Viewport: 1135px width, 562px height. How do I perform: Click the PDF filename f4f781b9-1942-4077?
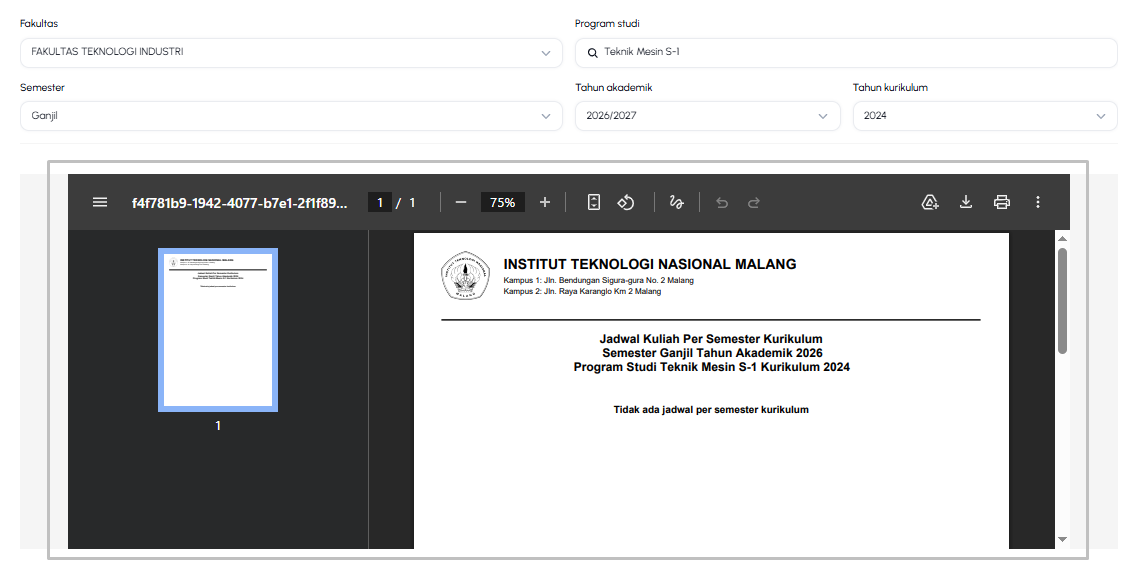coord(240,203)
